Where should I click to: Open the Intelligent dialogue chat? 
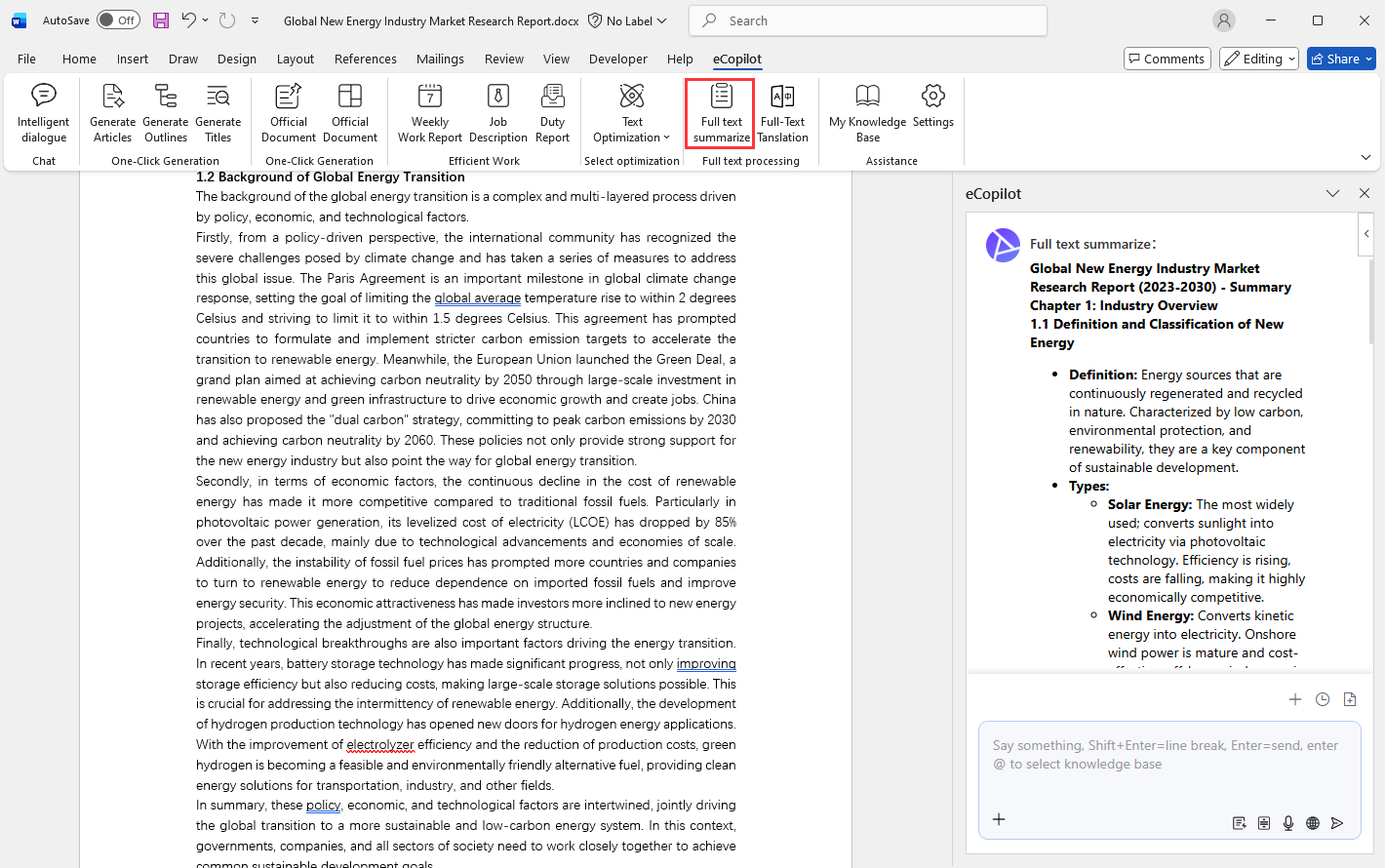pos(43,111)
